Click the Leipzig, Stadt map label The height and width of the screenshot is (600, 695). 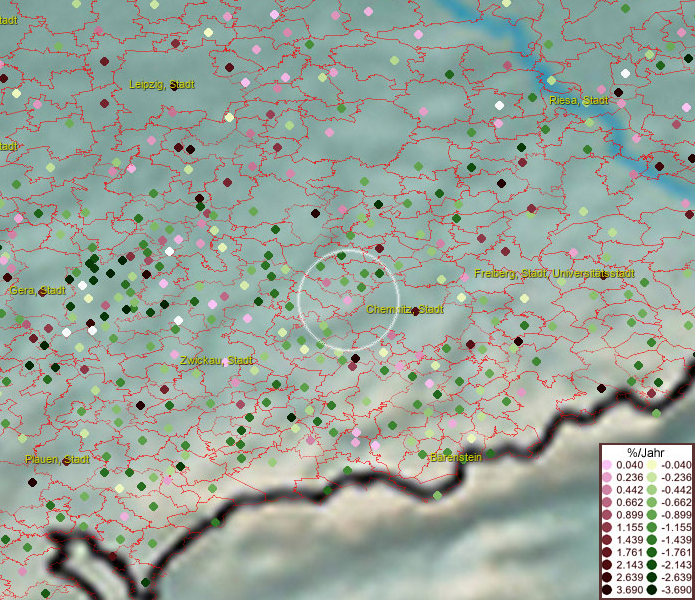click(x=162, y=84)
